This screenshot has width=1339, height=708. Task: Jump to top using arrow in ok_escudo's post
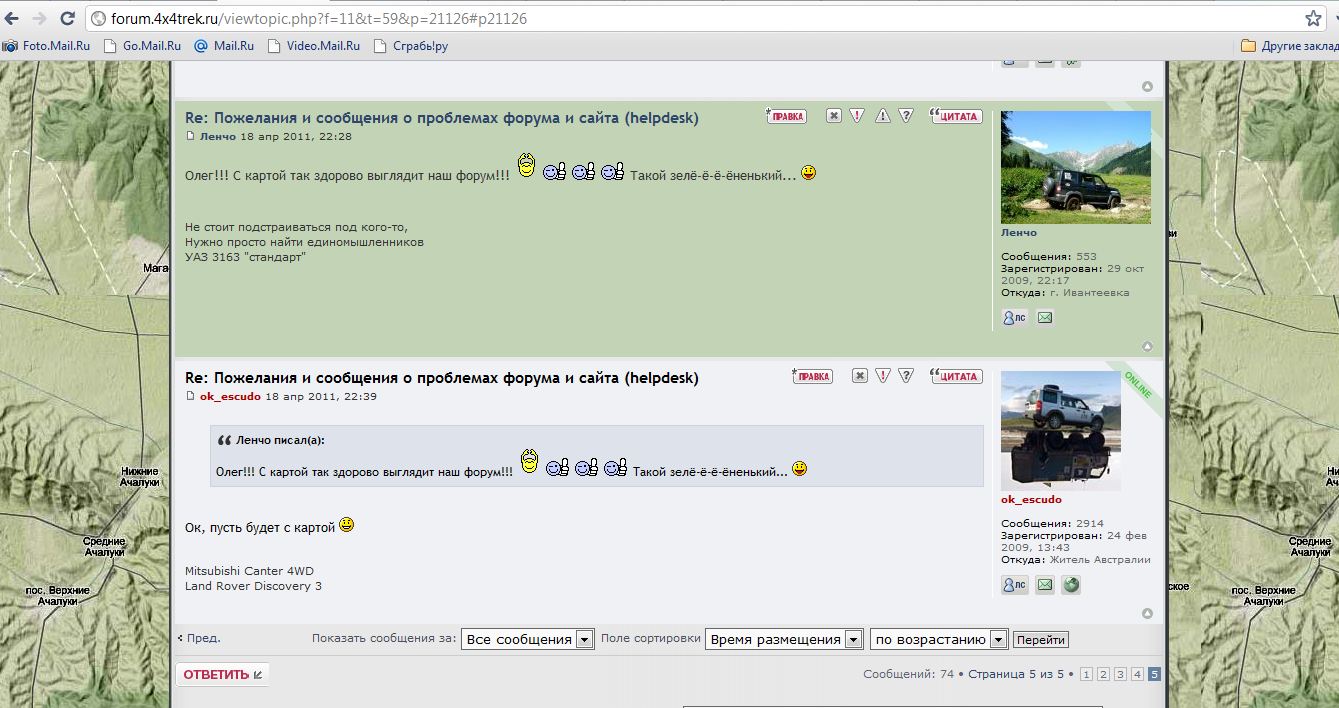click(1147, 613)
